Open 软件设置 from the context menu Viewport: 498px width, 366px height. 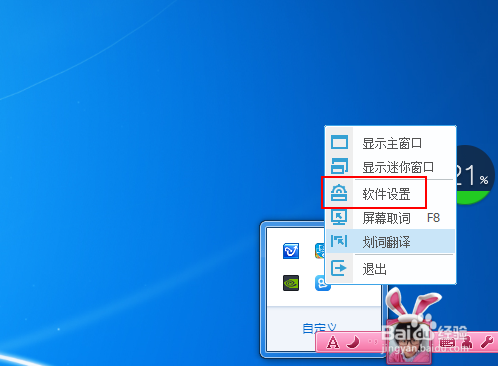click(390, 194)
